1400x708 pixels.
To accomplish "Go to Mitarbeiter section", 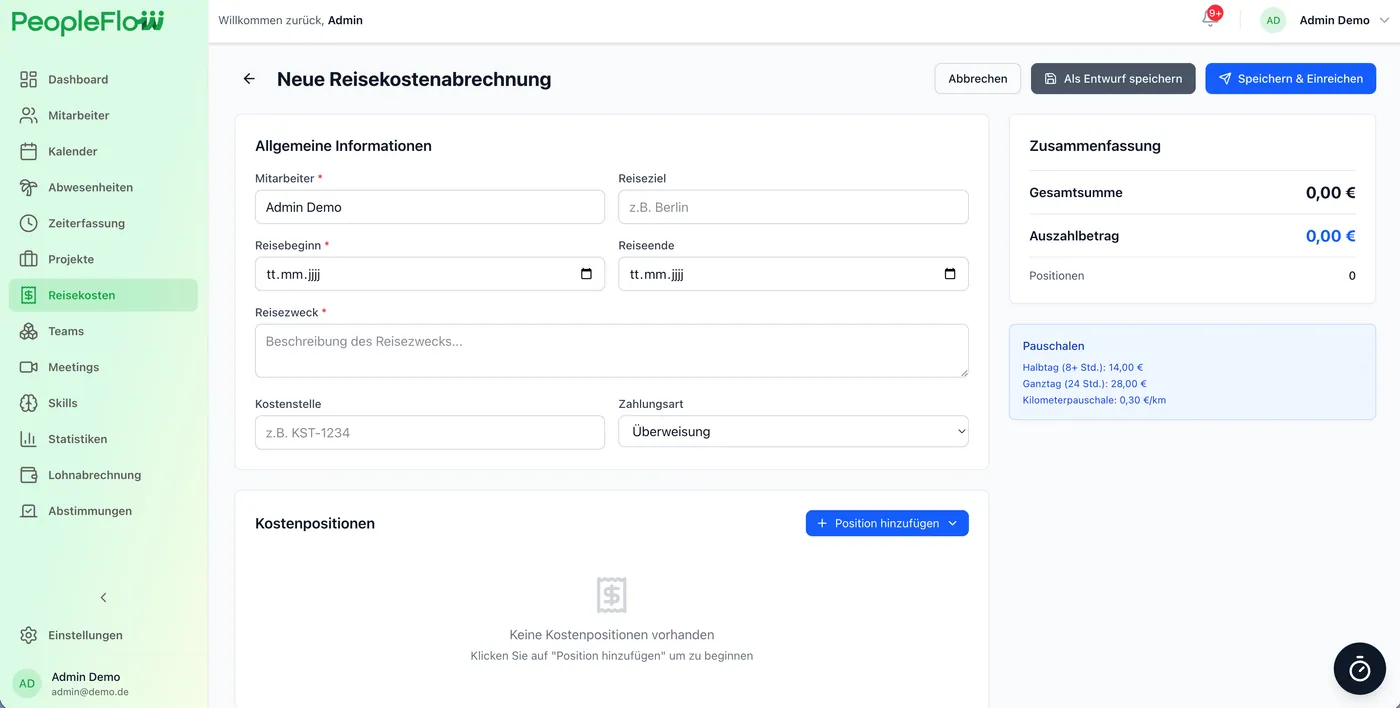I will tap(103, 115).
